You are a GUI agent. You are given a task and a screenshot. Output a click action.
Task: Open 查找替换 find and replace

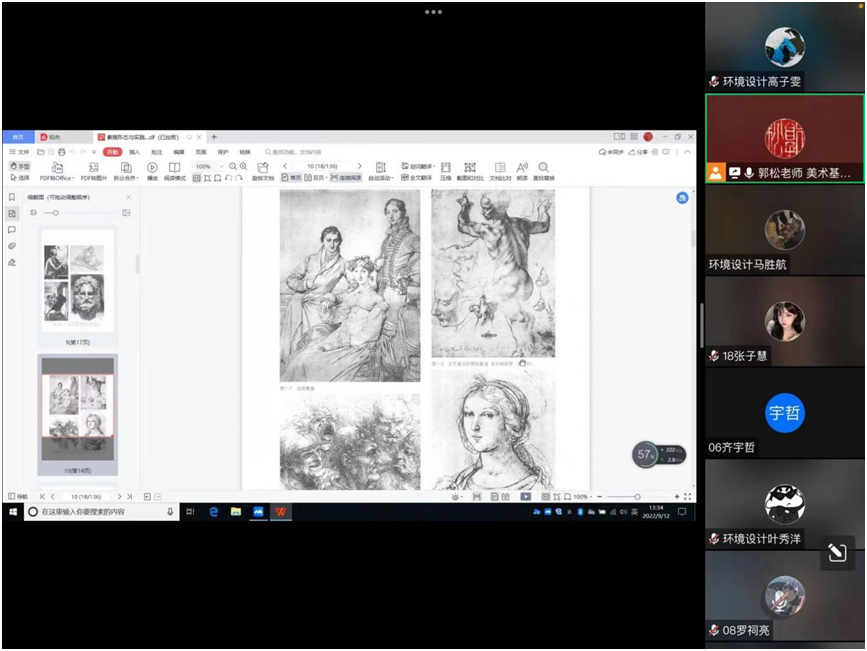click(544, 171)
